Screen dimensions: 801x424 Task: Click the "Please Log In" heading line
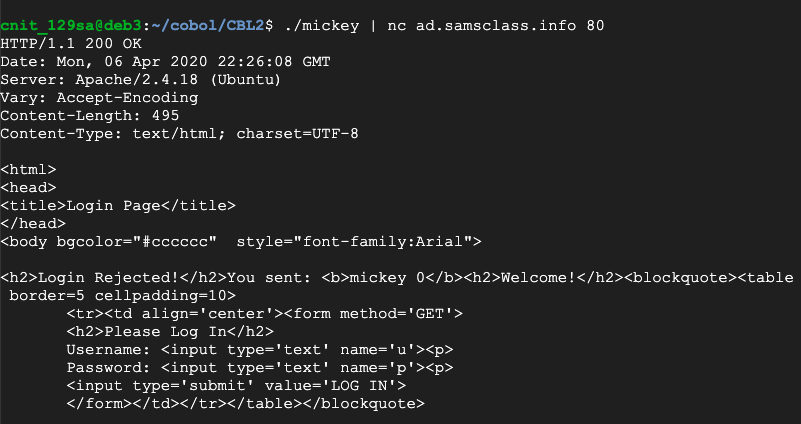[170, 332]
